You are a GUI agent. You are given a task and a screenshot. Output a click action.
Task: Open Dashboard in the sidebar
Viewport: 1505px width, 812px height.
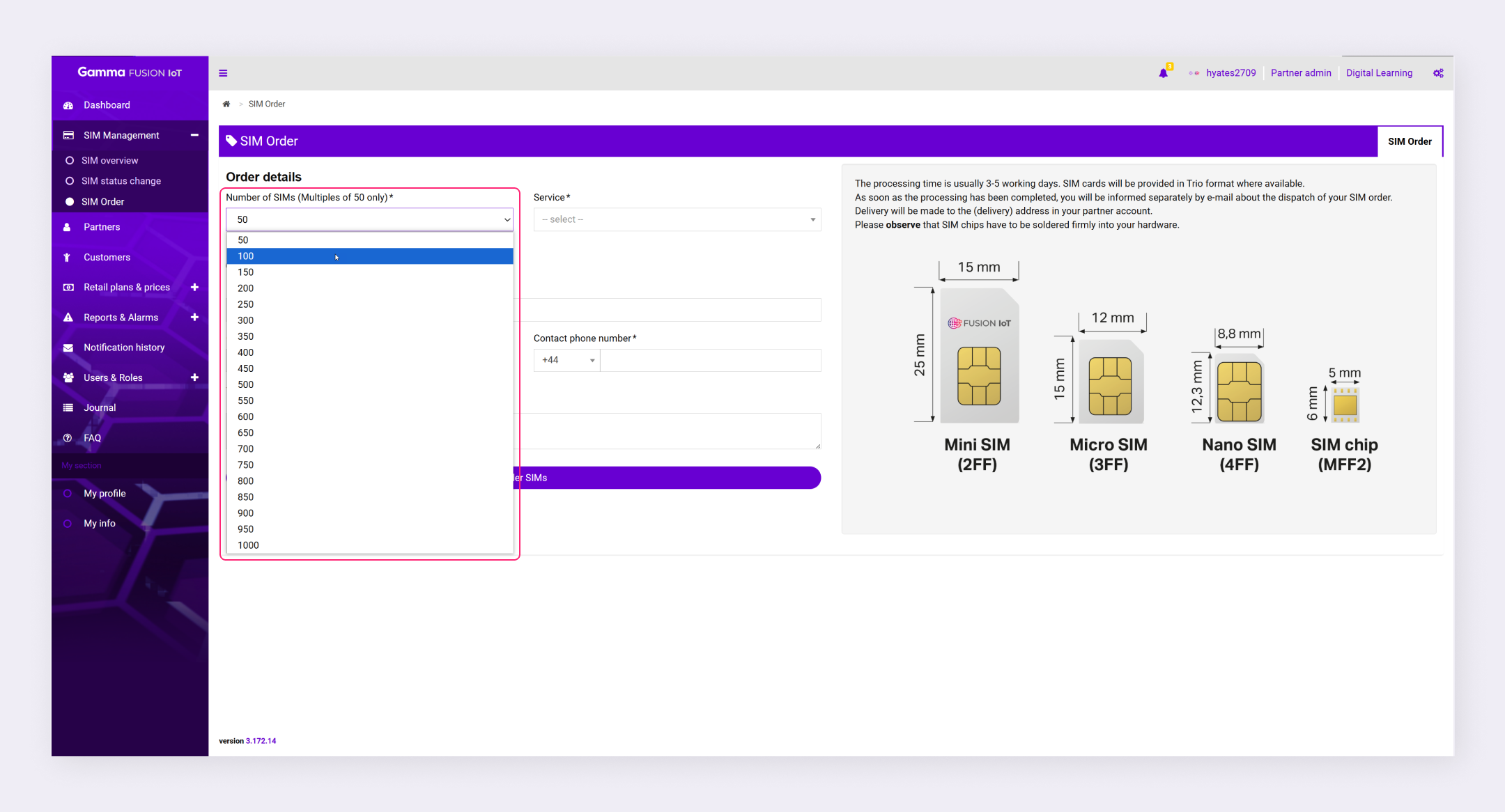[130, 105]
